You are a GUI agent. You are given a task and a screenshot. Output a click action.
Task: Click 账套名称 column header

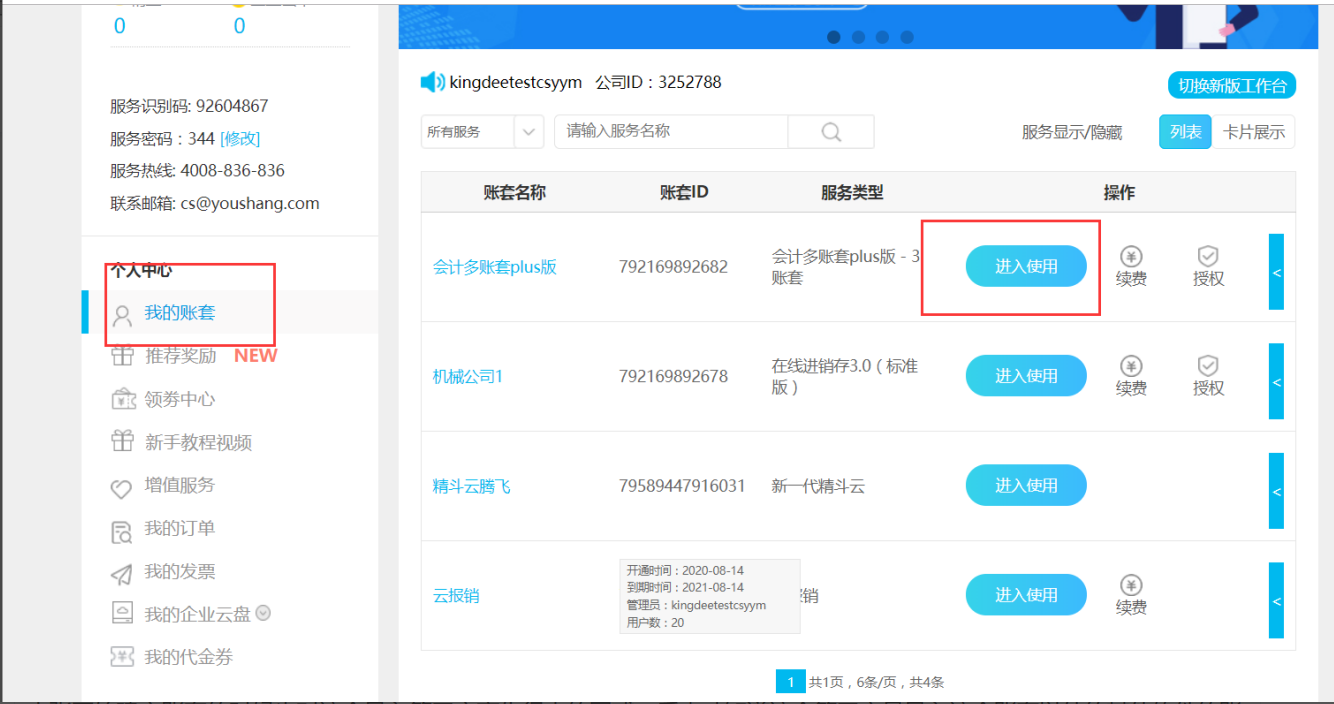(x=514, y=192)
